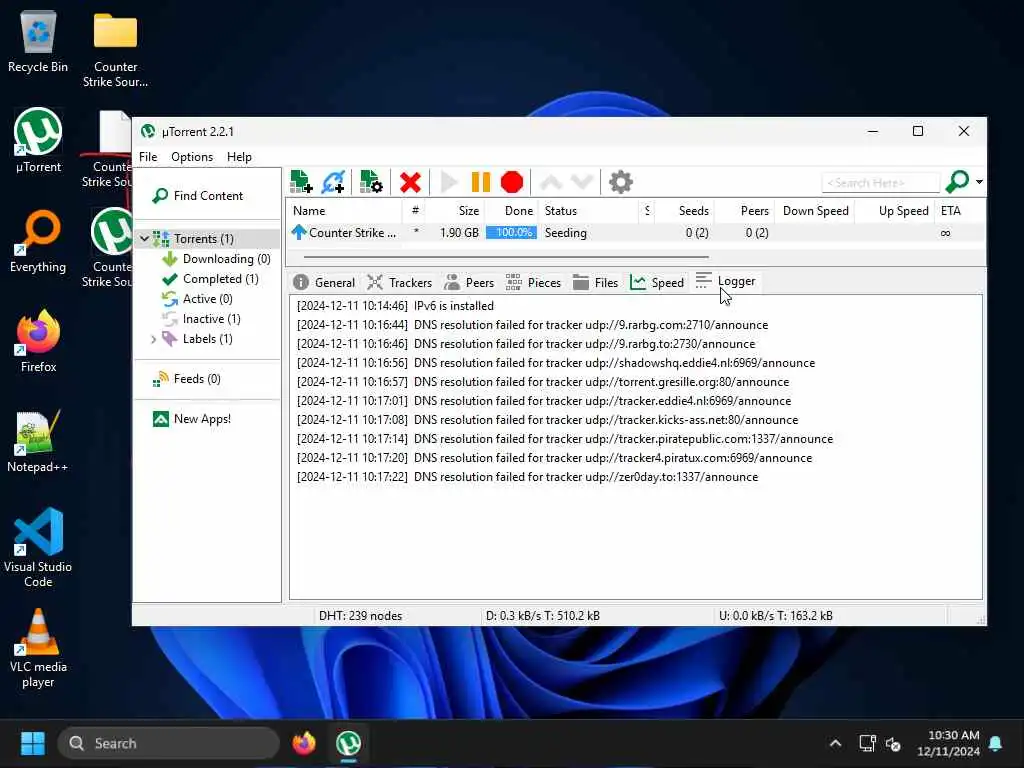Image resolution: width=1024 pixels, height=768 pixels.
Task: Sort by Up Speed column header
Action: pos(895,210)
